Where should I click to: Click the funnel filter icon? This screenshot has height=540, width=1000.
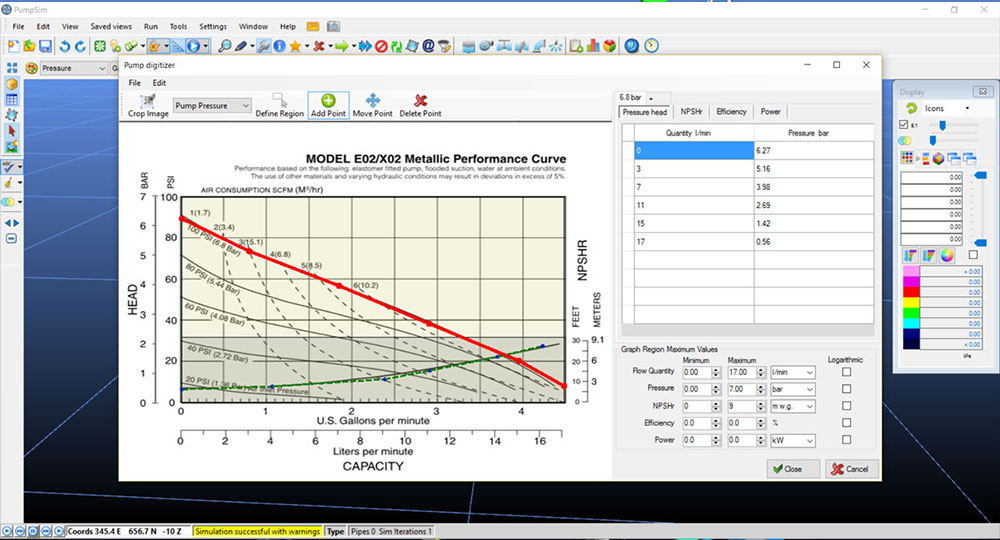pyautogui.click(x=445, y=46)
